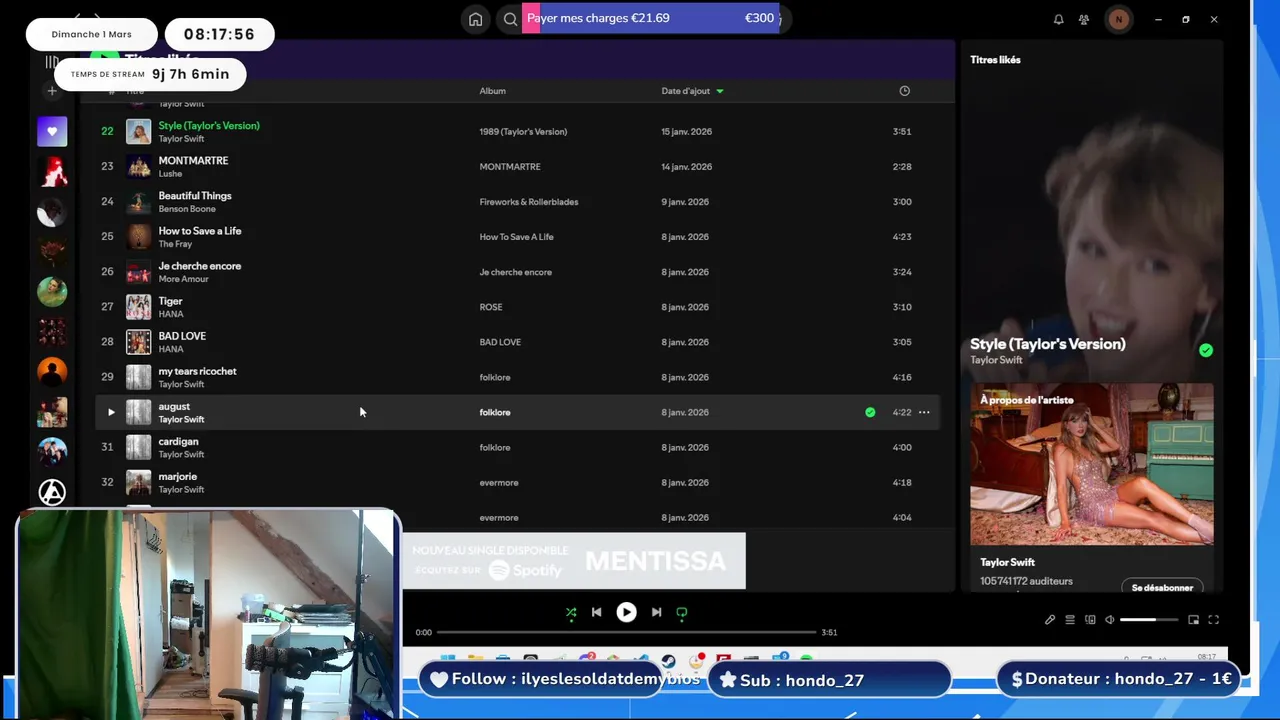Select the track 'Je cherche encore' title
1280x720 pixels.
pyautogui.click(x=200, y=266)
